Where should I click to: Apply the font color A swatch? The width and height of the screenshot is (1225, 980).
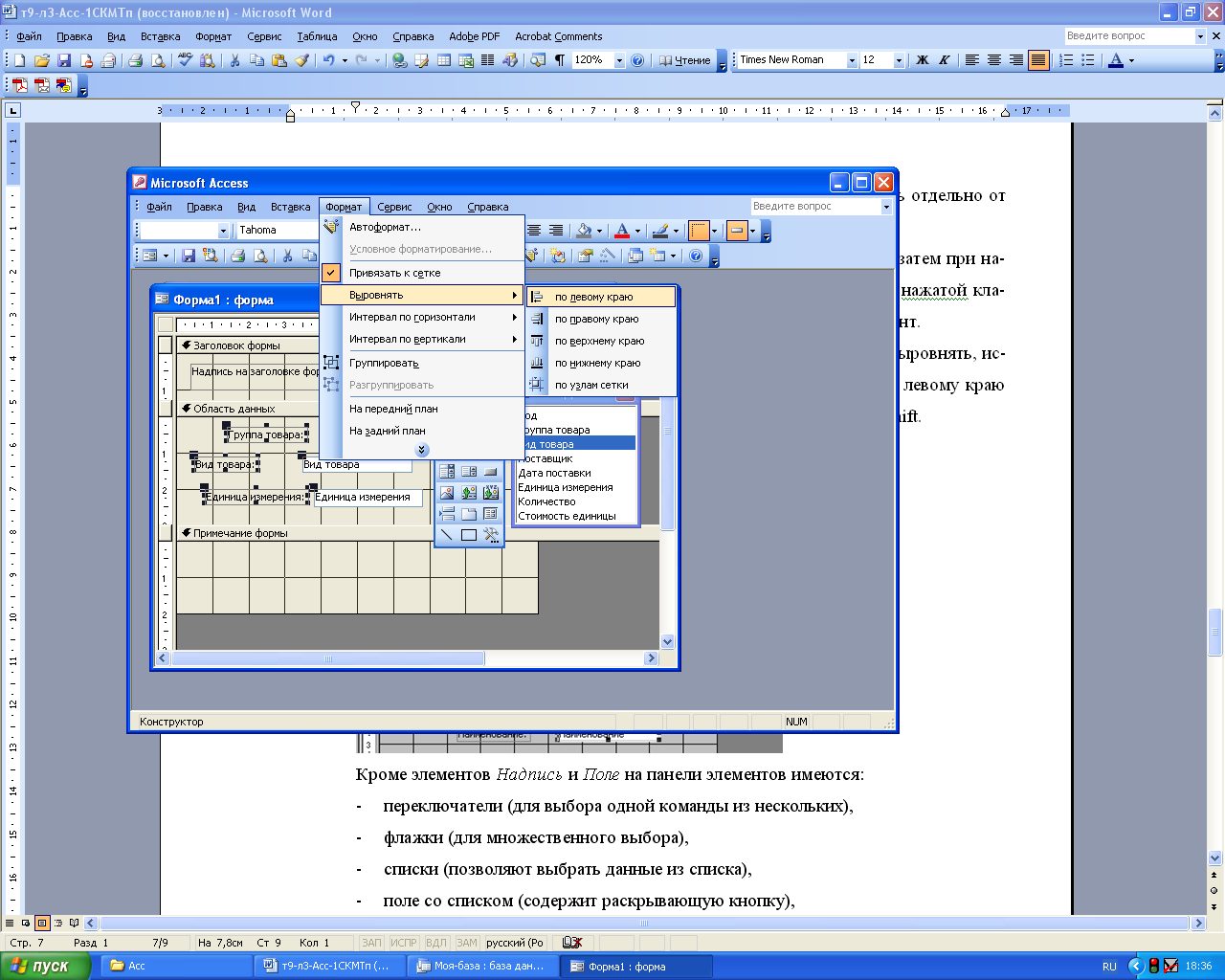tap(1116, 60)
